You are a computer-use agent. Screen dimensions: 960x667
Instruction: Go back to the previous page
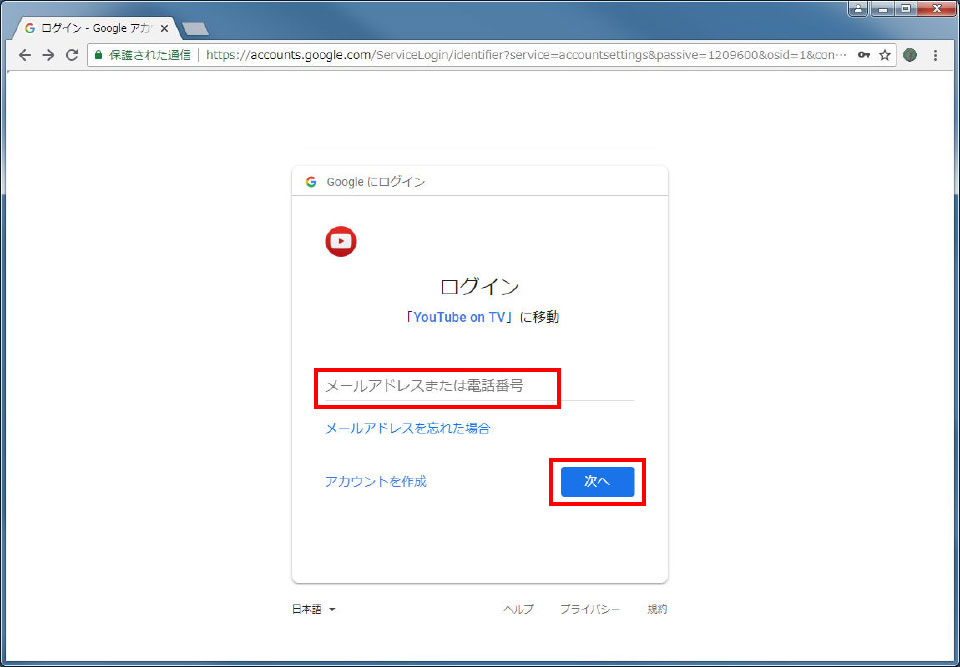coord(24,55)
